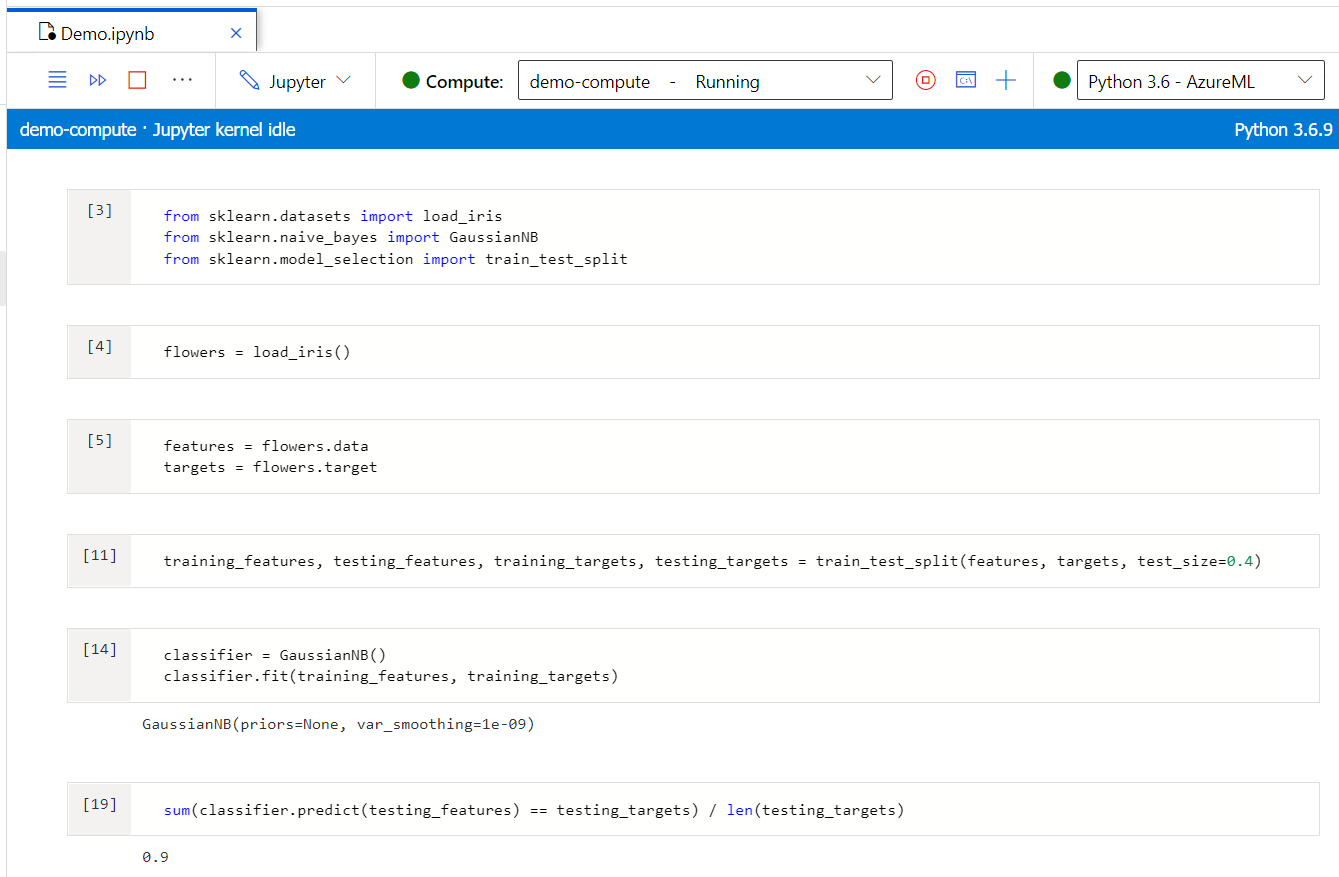Click the [19] cell execution counter
The image size is (1339, 877).
click(x=99, y=804)
